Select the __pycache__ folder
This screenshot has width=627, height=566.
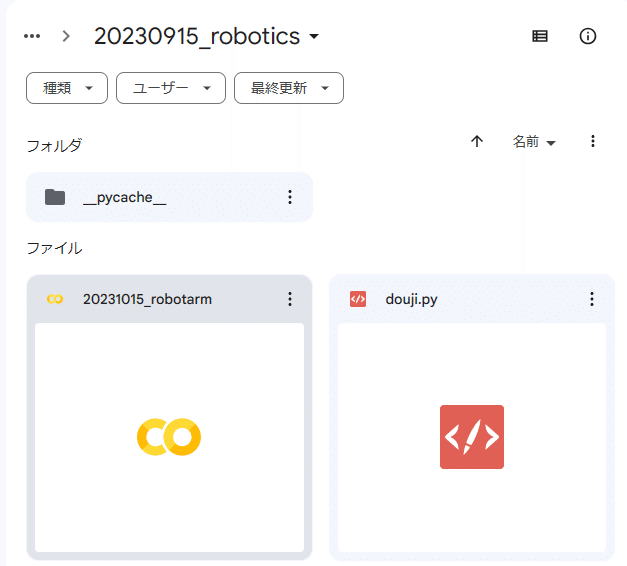pyautogui.click(x=170, y=197)
